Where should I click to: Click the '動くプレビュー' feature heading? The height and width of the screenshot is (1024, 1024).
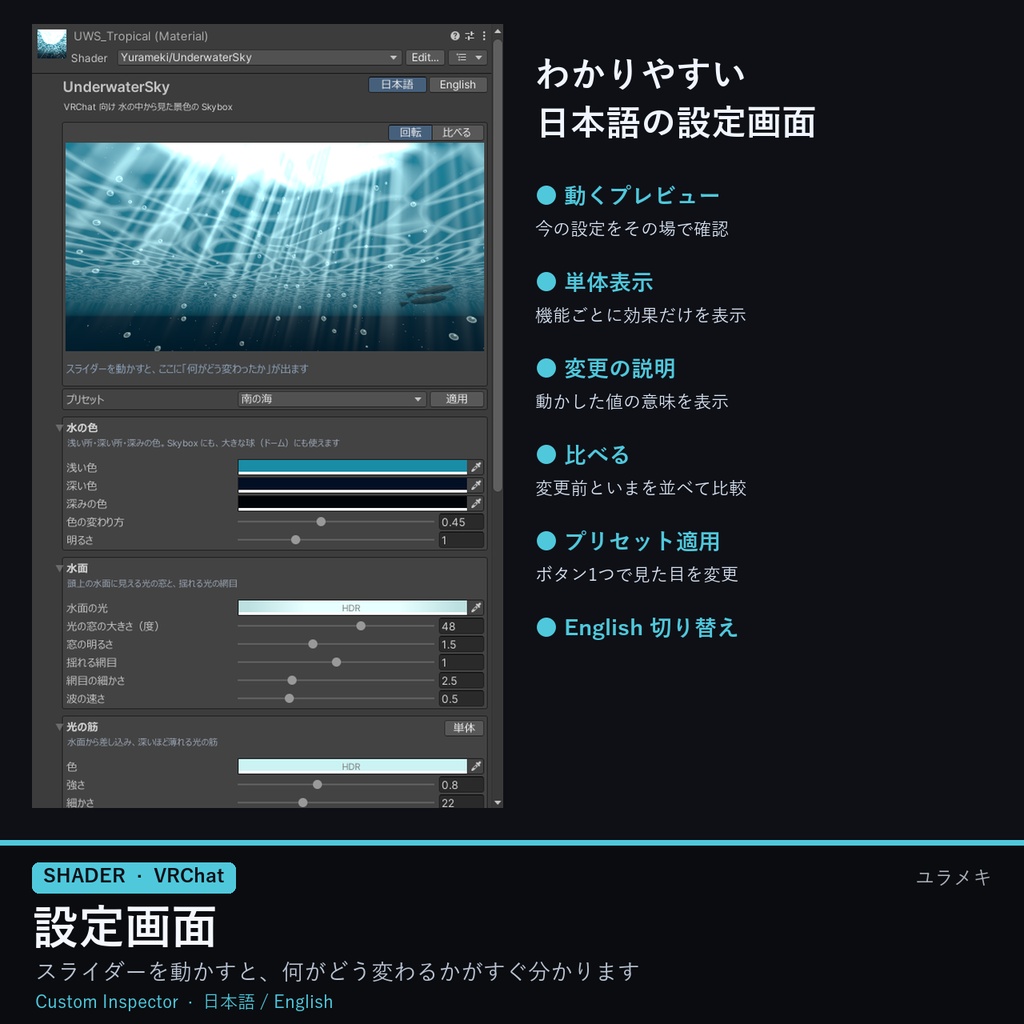click(x=641, y=195)
